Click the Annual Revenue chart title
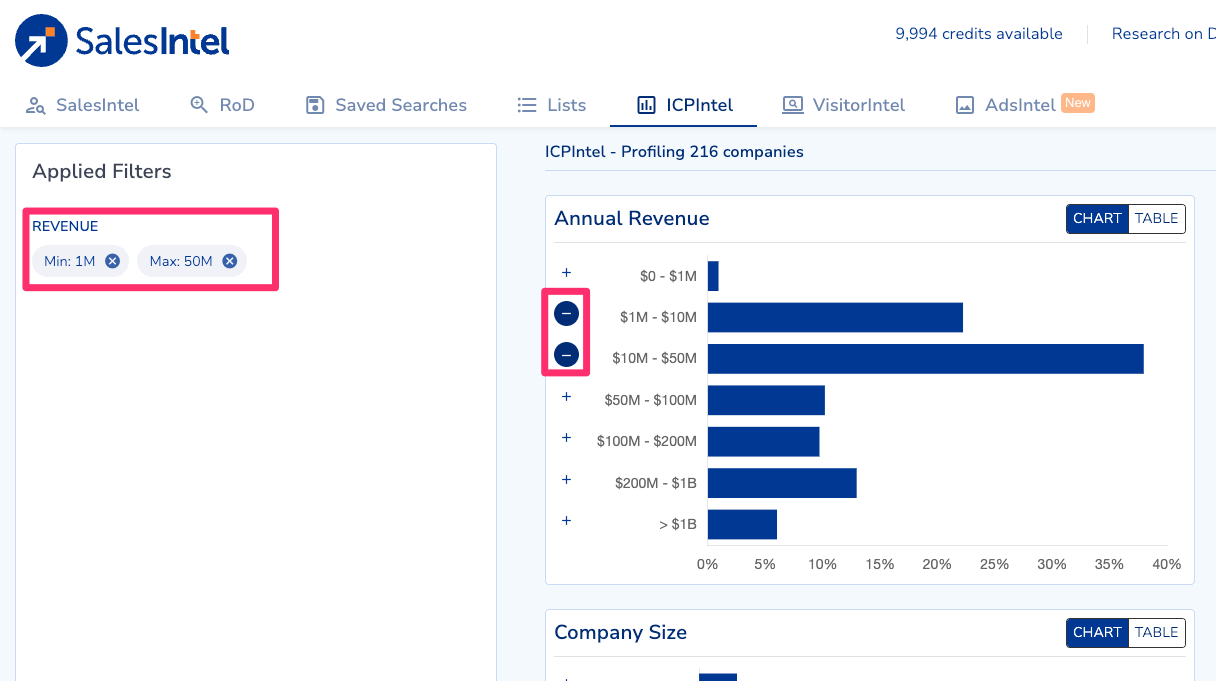The width and height of the screenshot is (1216, 681). [632, 219]
